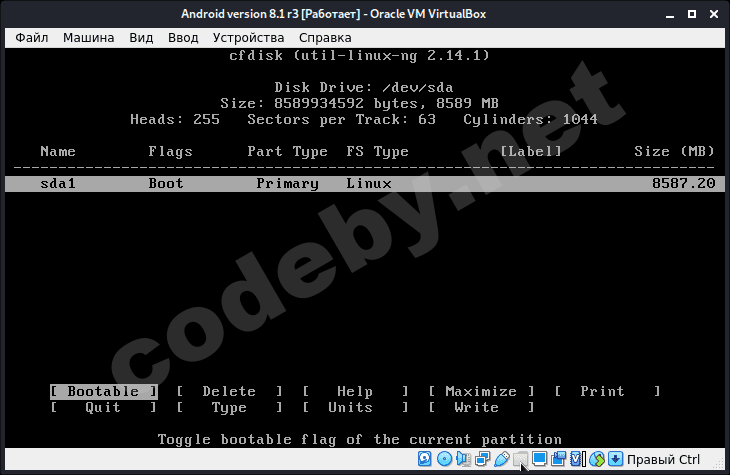Select the Write option in cfdisk

pos(481,407)
